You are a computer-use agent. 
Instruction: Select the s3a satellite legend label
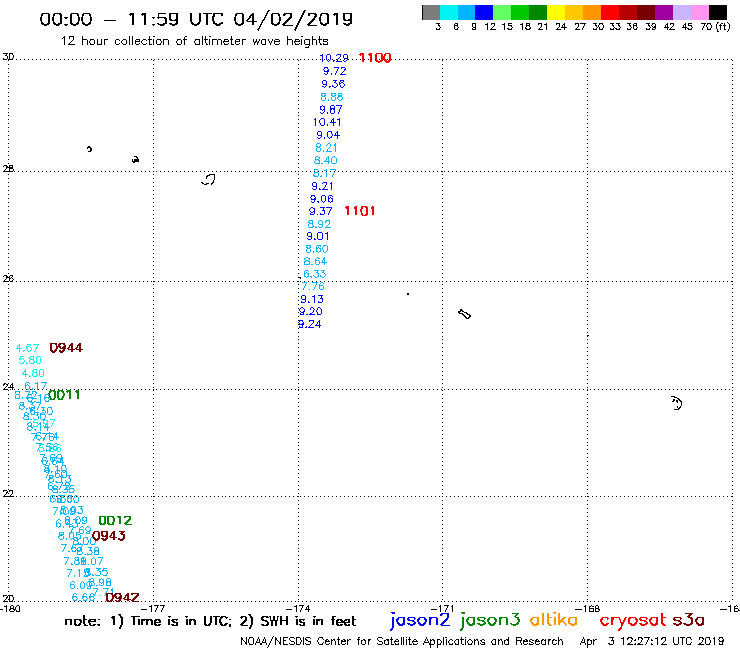(689, 620)
